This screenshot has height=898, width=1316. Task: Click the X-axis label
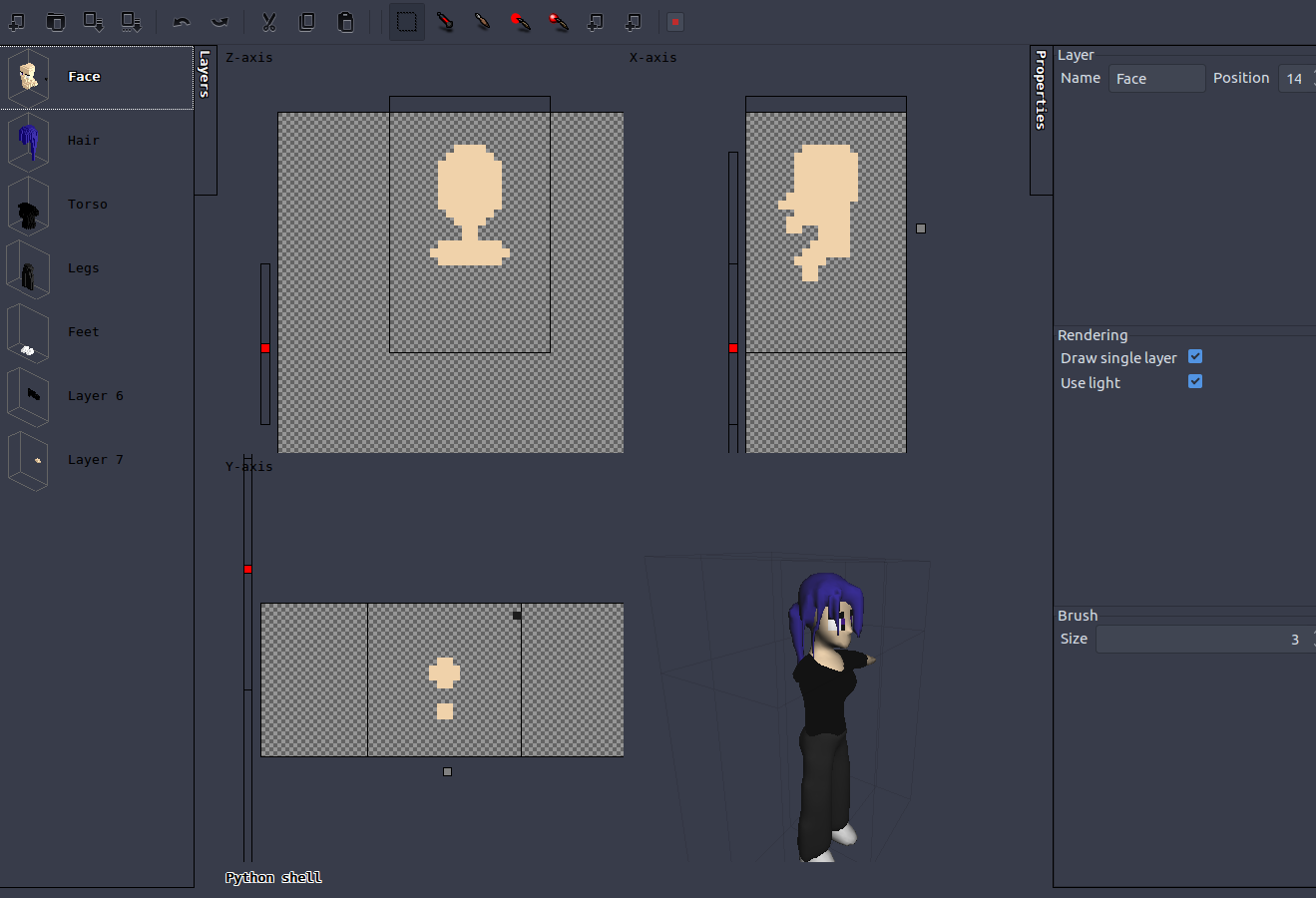pos(654,58)
